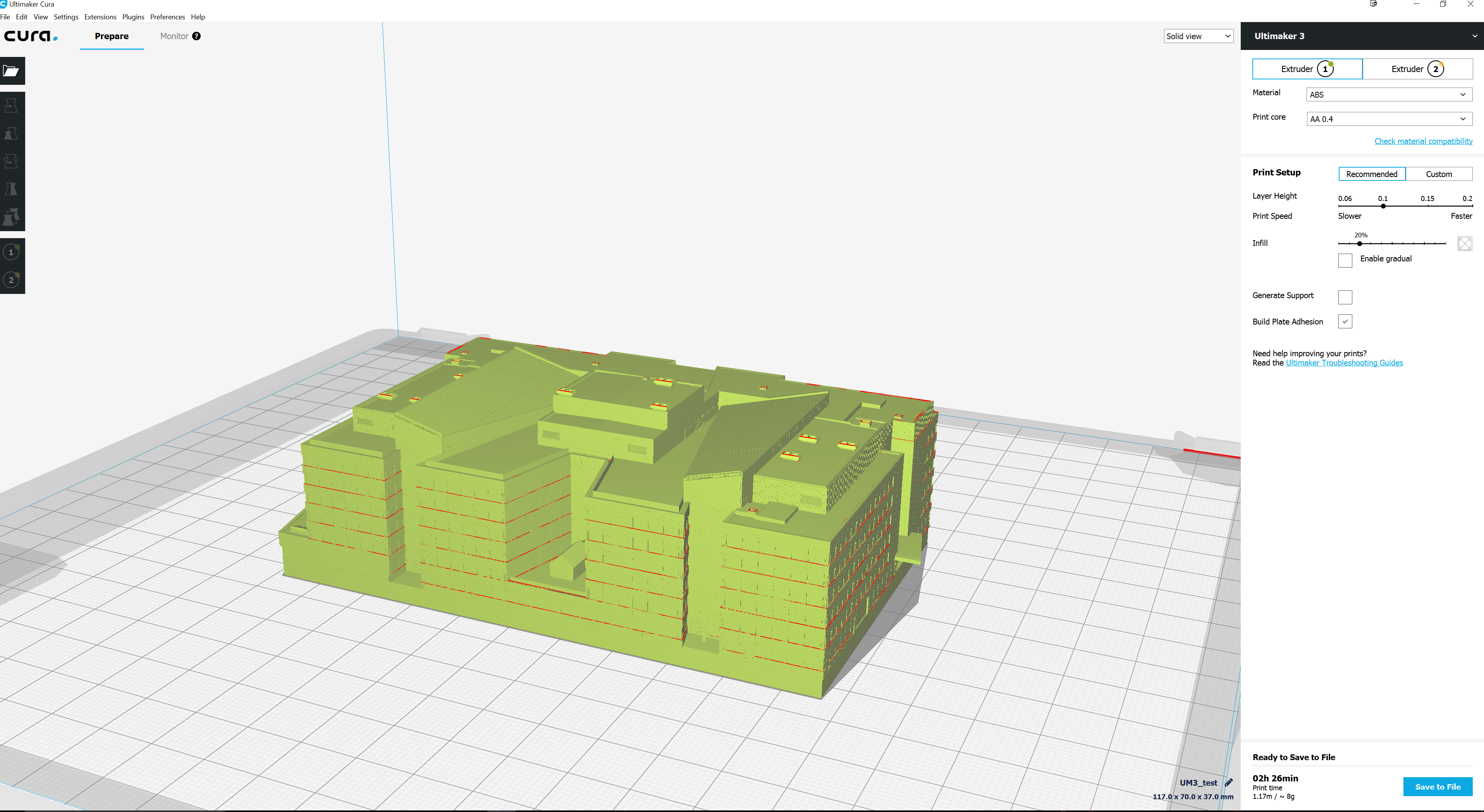Open the View menu
Viewport: 1484px width, 812px height.
(40, 17)
